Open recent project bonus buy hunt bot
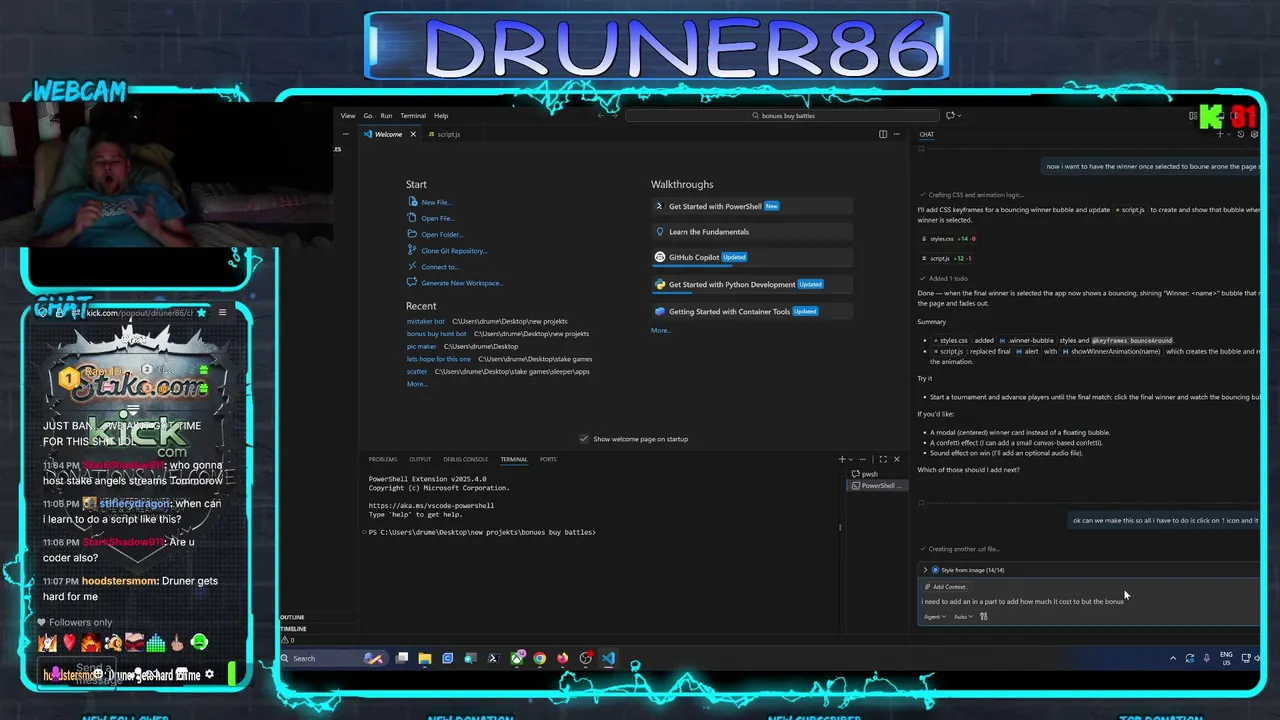1280x720 pixels. [436, 333]
